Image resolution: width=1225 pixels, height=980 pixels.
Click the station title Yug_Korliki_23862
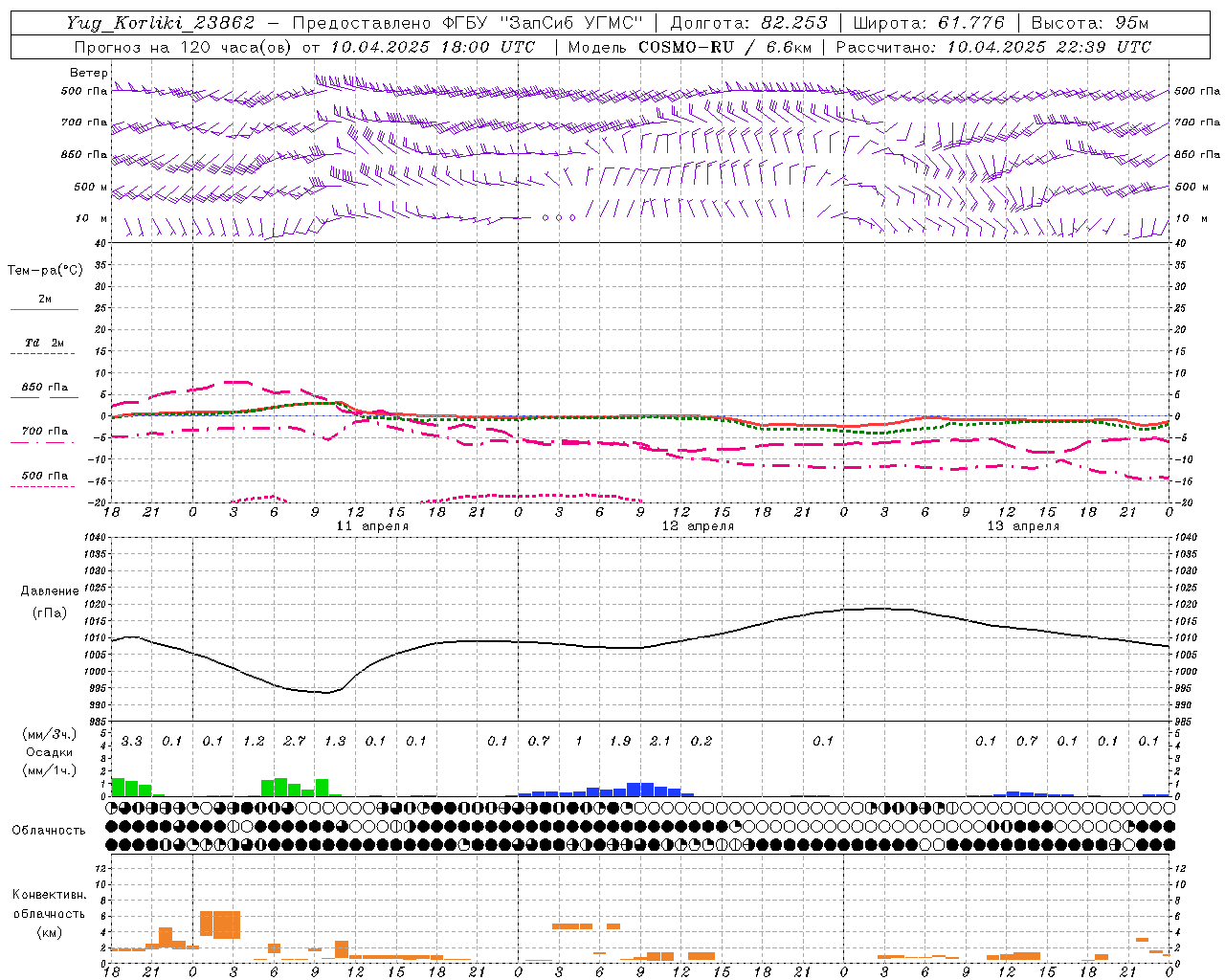pos(161,23)
